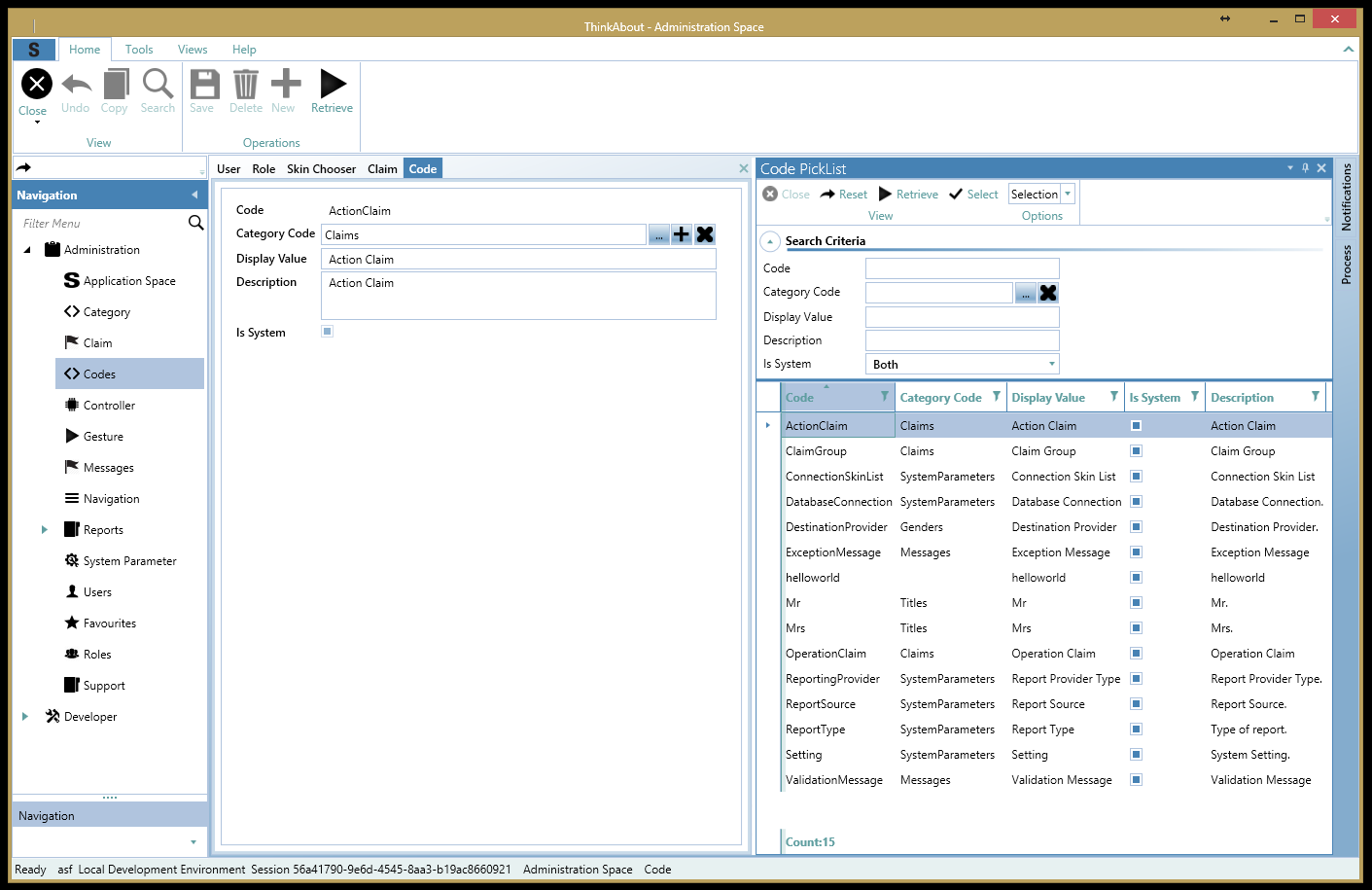Click the Filter Menu search magnifier

click(195, 223)
